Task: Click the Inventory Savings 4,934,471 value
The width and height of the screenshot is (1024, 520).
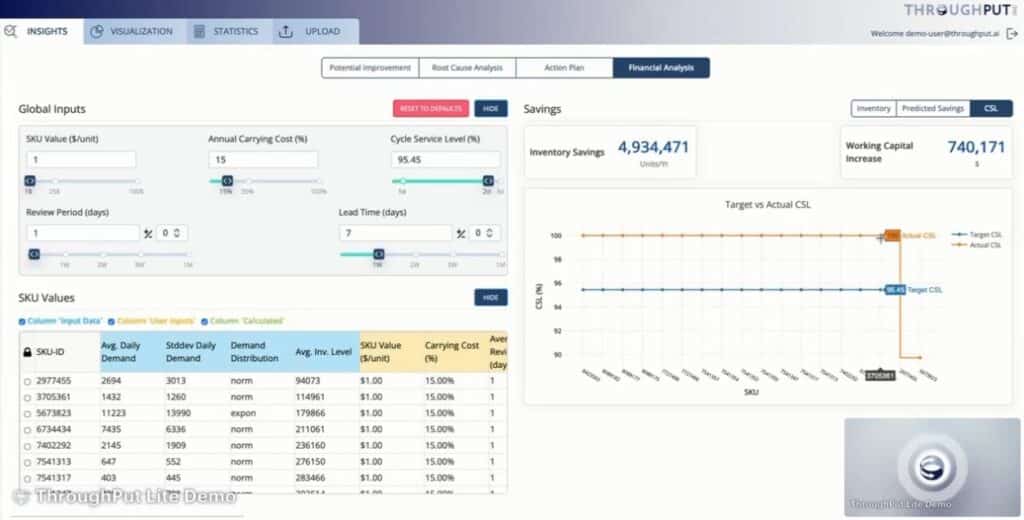Action: [653, 147]
